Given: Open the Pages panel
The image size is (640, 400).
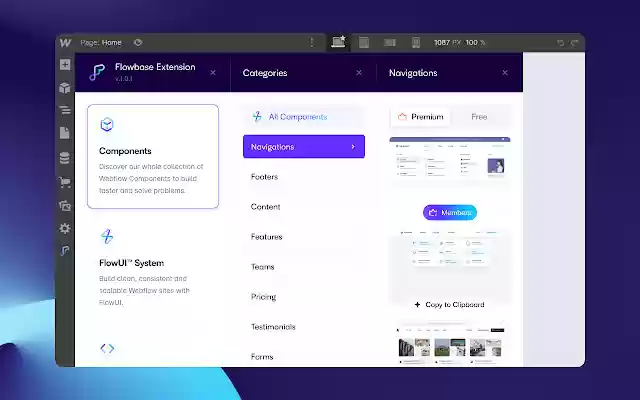Looking at the screenshot, I should coord(65,133).
